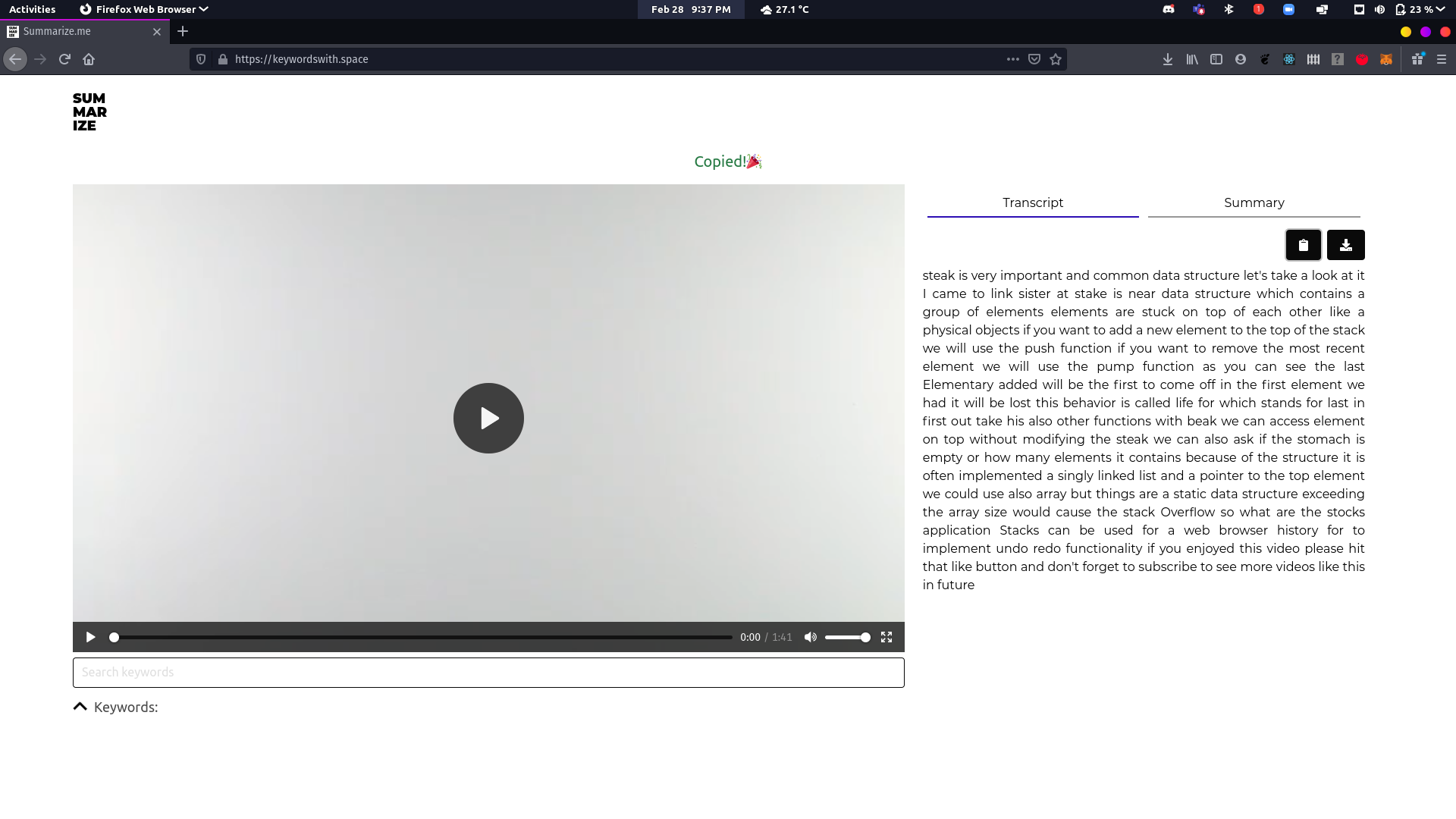Screen dimensions: 1456x819
Task: Open Firefox hamburger menu
Action: (x=1441, y=59)
